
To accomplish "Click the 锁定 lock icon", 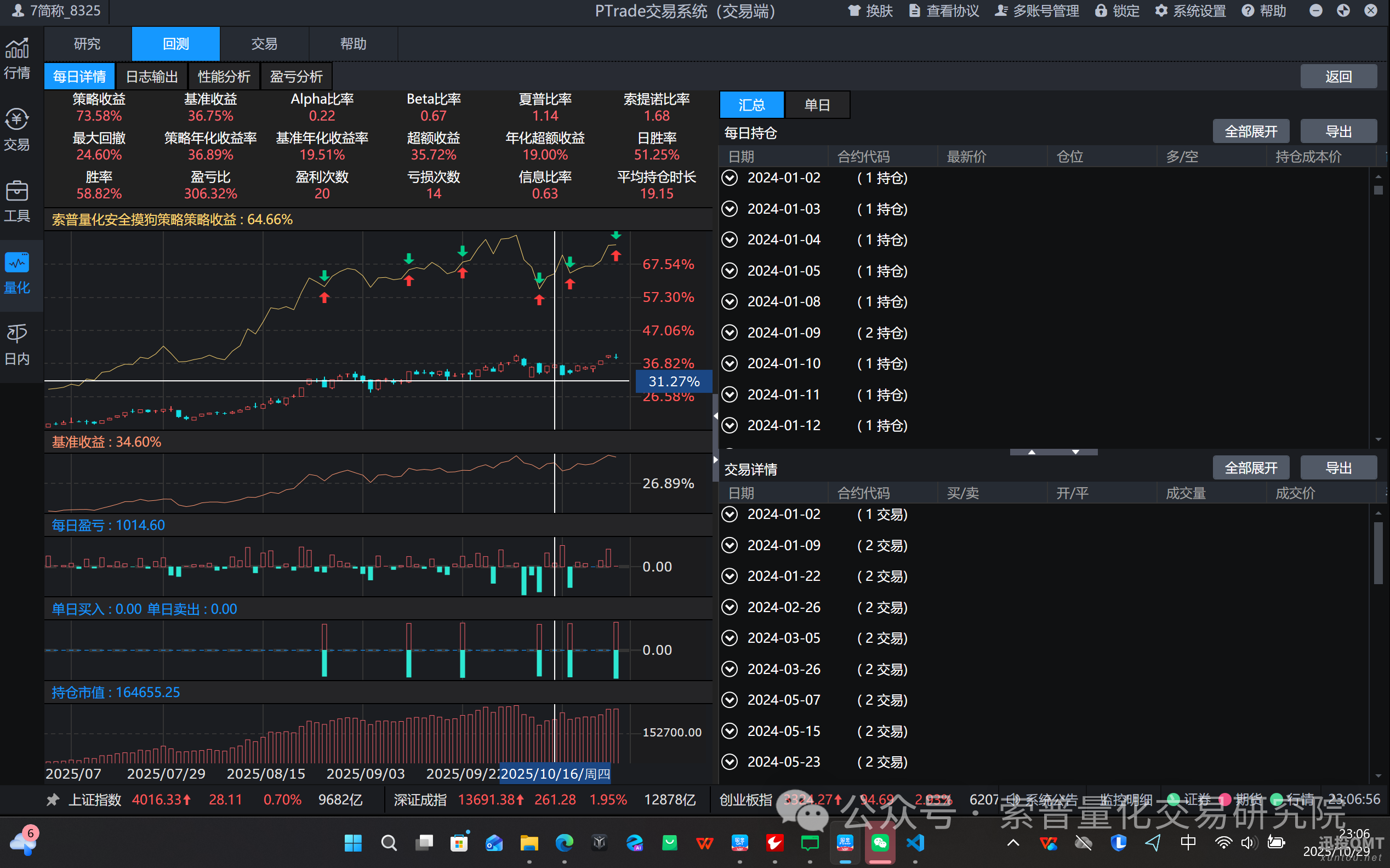I will coord(1101,11).
